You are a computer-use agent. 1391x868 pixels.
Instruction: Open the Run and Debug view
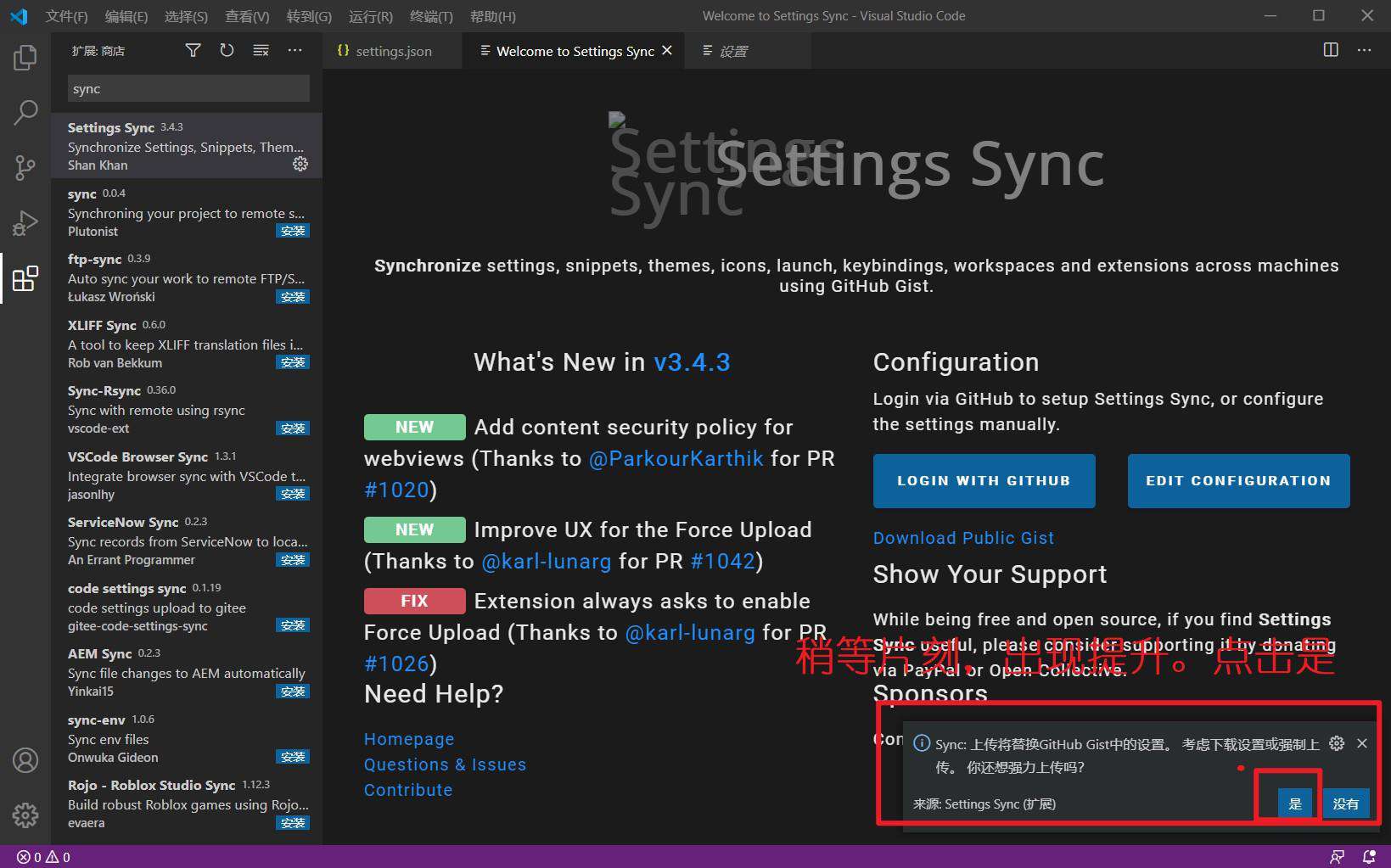25,222
